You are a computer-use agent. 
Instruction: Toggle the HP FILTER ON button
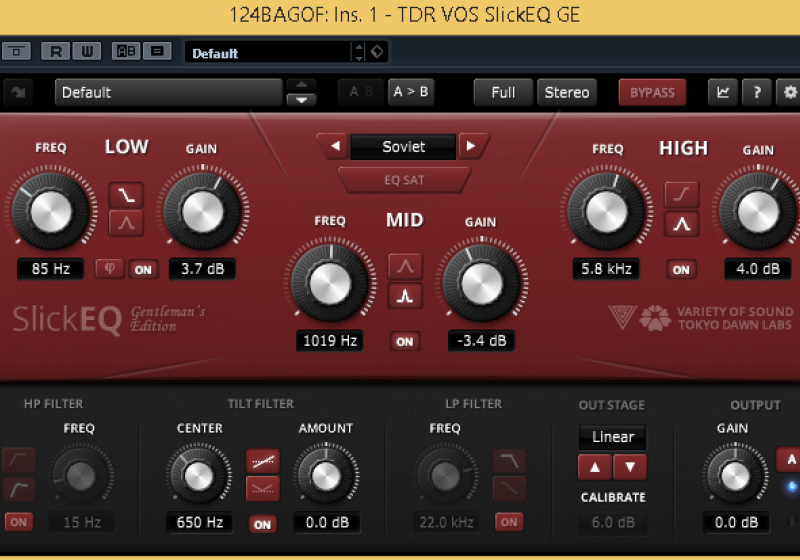point(19,522)
